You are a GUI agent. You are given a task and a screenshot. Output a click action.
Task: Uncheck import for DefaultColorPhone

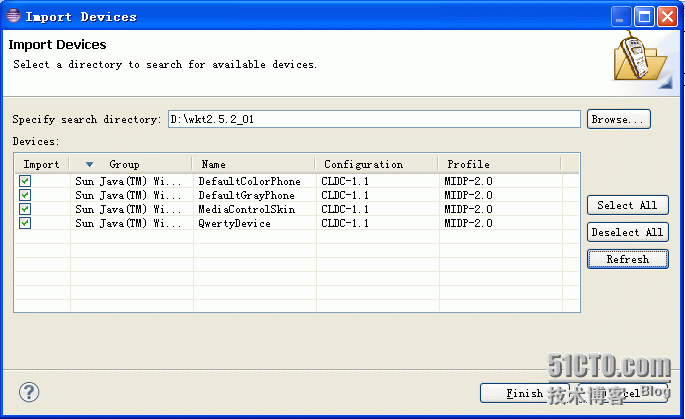pyautogui.click(x=25, y=181)
